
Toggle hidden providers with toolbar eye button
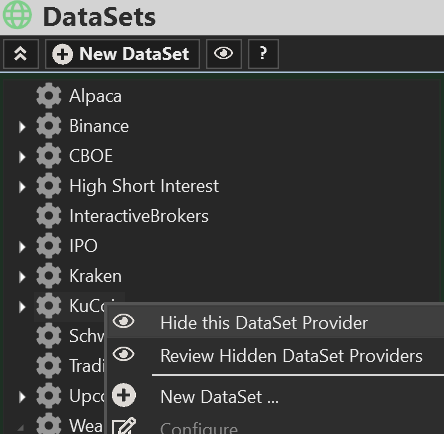click(x=224, y=54)
